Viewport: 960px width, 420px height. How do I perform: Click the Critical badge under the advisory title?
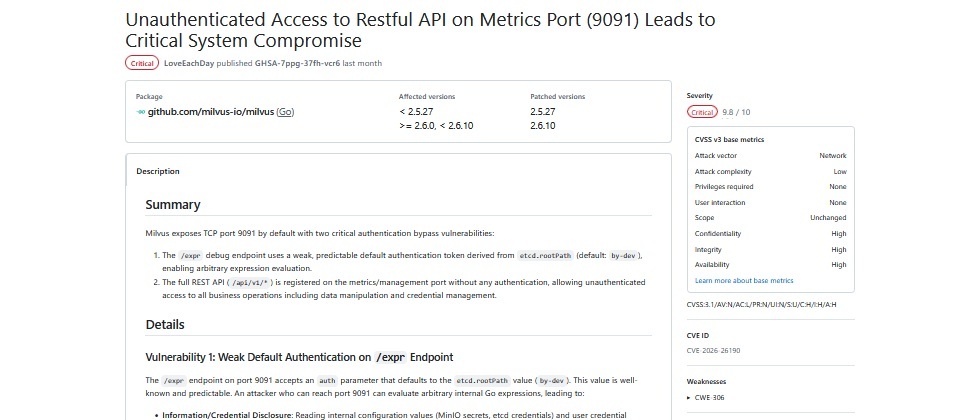pos(142,63)
